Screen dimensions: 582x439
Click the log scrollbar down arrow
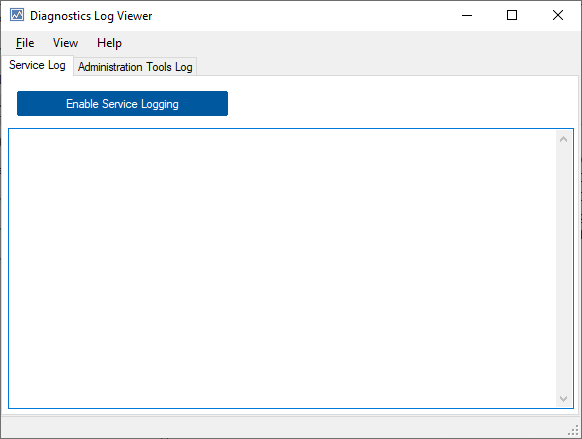[x=563, y=399]
